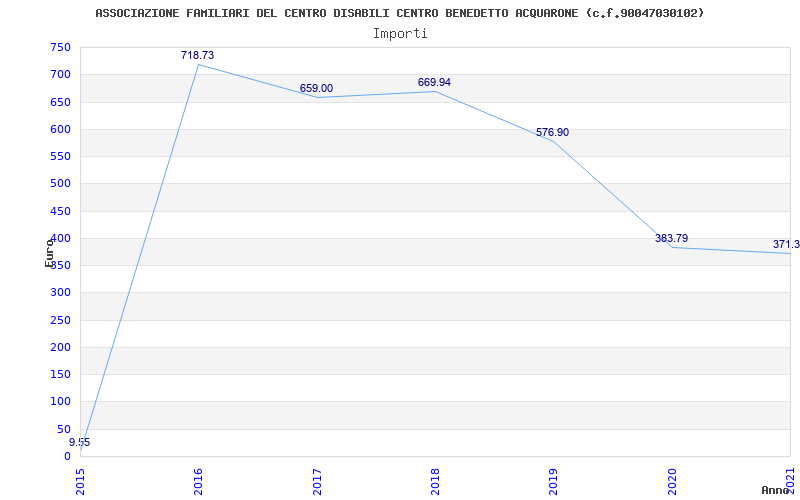
Task: Click the 750 y-axis tick label
Action: pyautogui.click(x=60, y=47)
